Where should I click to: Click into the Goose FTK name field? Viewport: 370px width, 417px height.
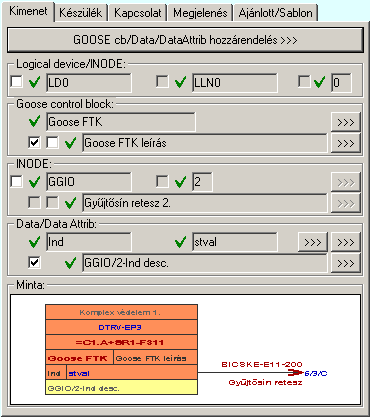[121, 122]
